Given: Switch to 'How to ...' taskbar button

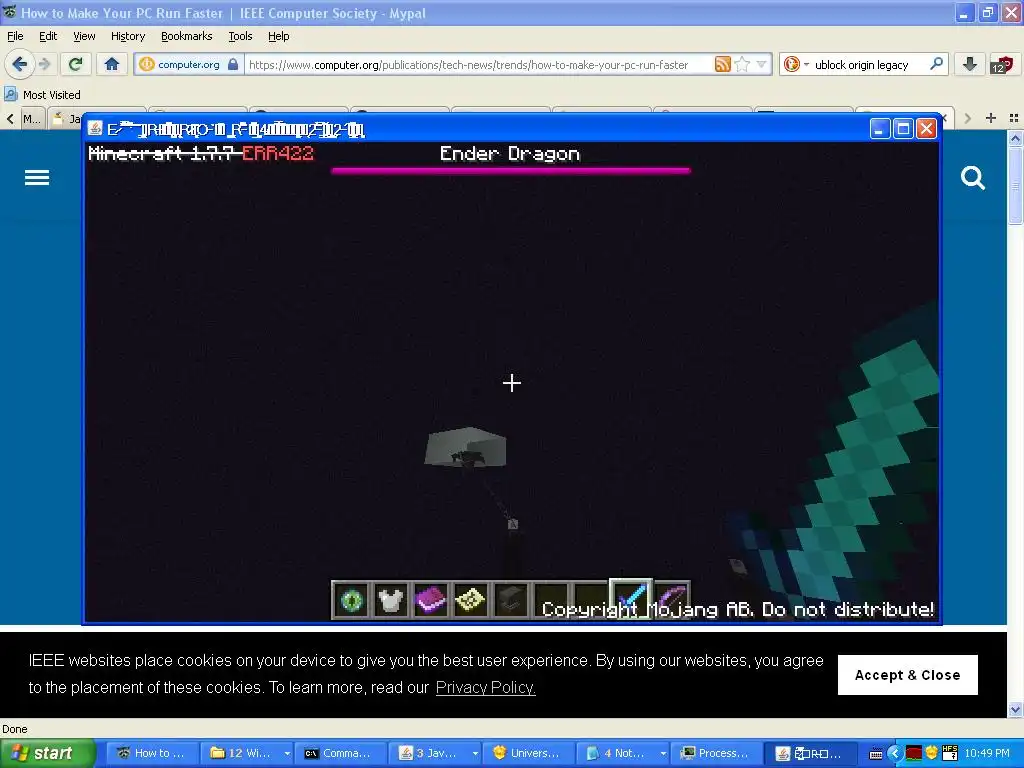Looking at the screenshot, I should coord(152,753).
